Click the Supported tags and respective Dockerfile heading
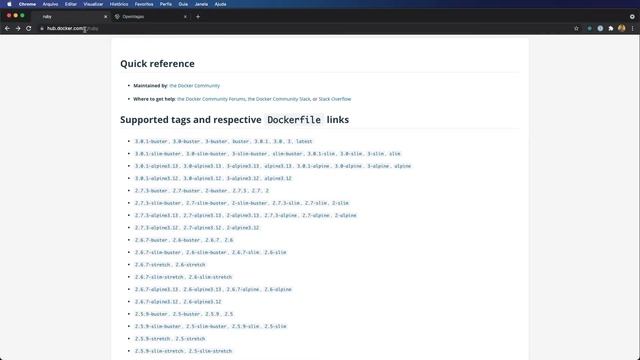The width and height of the screenshot is (640, 360). pyautogui.click(x=234, y=120)
